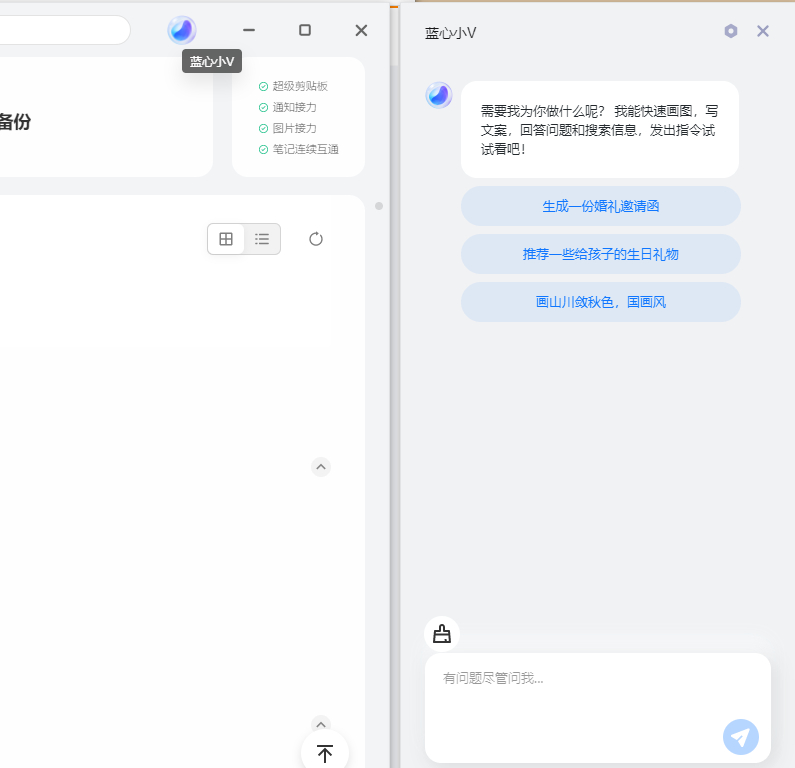Screen dimensions: 795x768
Task: Click the 蓝心小V panel title
Action: point(451,33)
